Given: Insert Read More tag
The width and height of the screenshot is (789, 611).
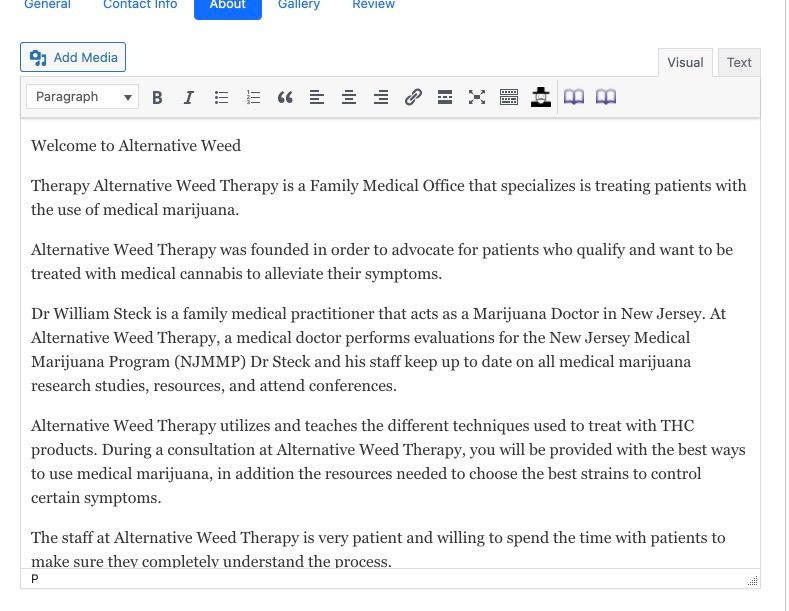Looking at the screenshot, I should point(445,97).
